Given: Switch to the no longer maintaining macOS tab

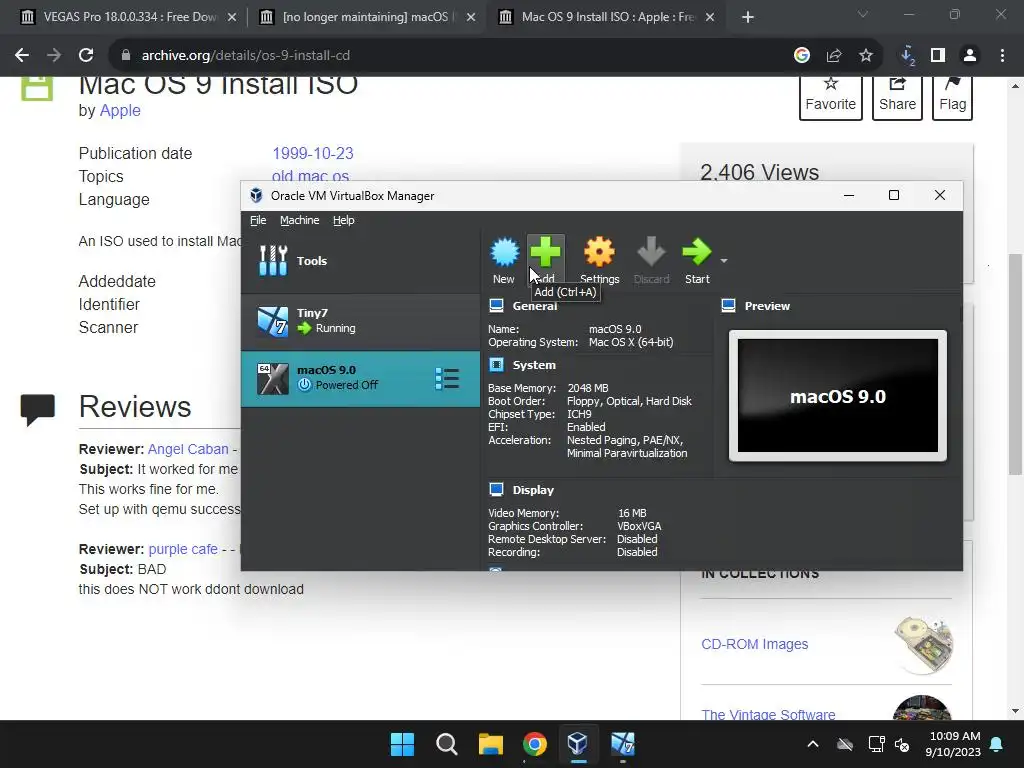Looking at the screenshot, I should (x=367, y=17).
